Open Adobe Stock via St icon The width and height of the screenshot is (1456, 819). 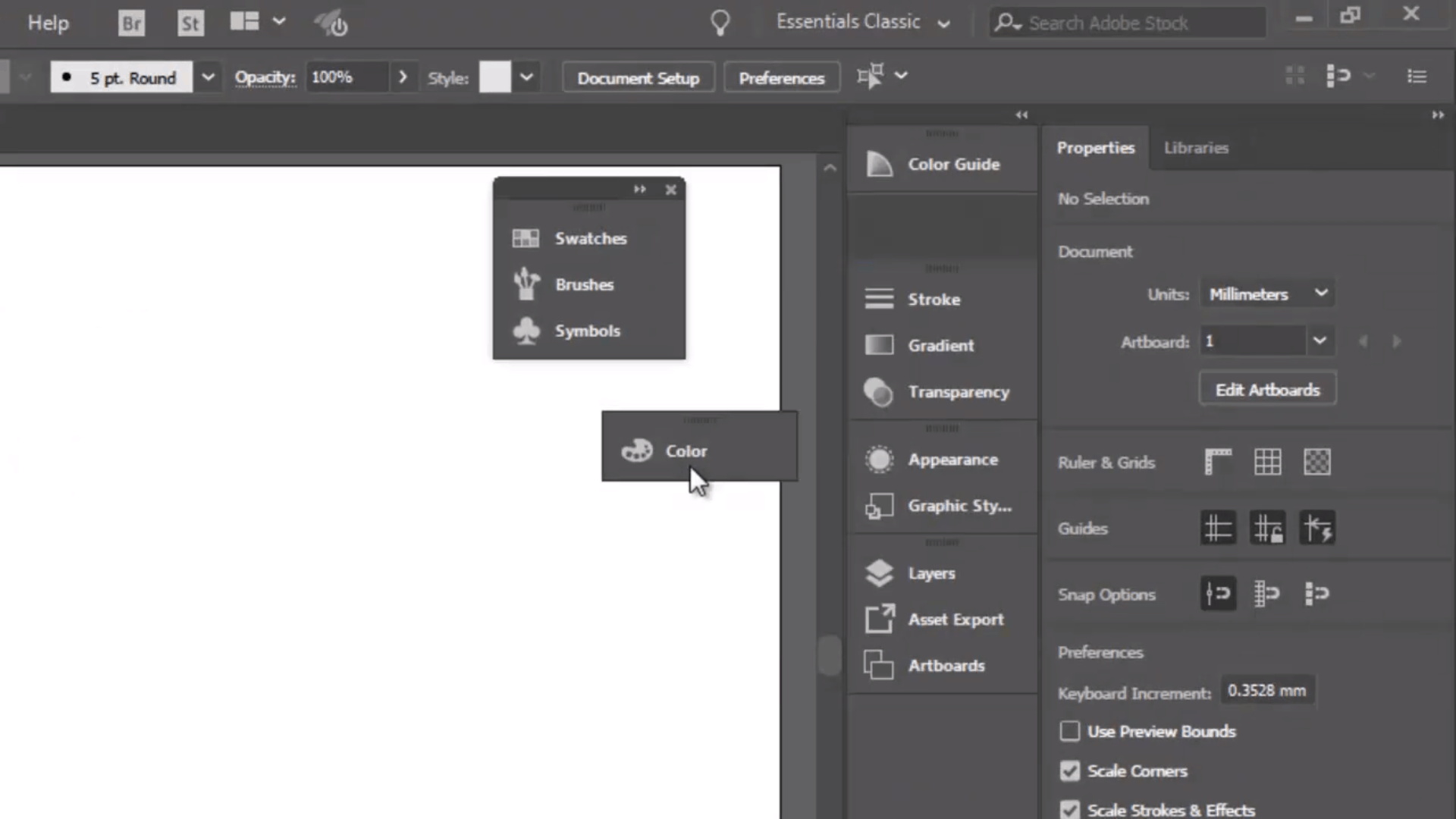190,23
